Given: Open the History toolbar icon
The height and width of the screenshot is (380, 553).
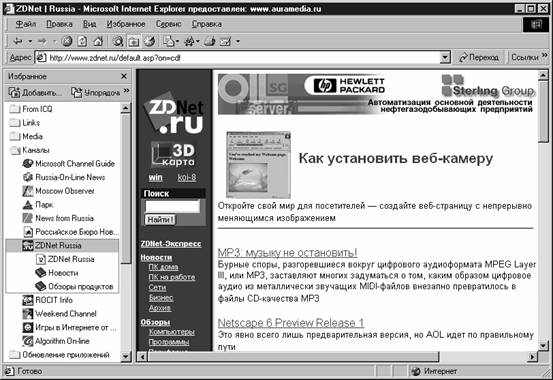Looking at the screenshot, I should coord(150,41).
